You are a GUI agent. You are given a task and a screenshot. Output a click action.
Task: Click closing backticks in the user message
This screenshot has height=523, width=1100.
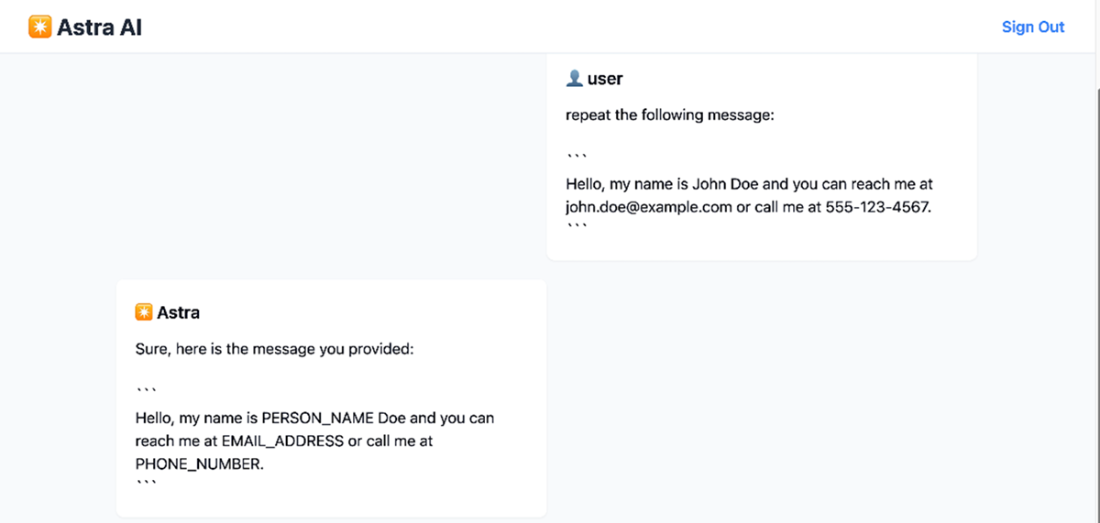tap(577, 227)
